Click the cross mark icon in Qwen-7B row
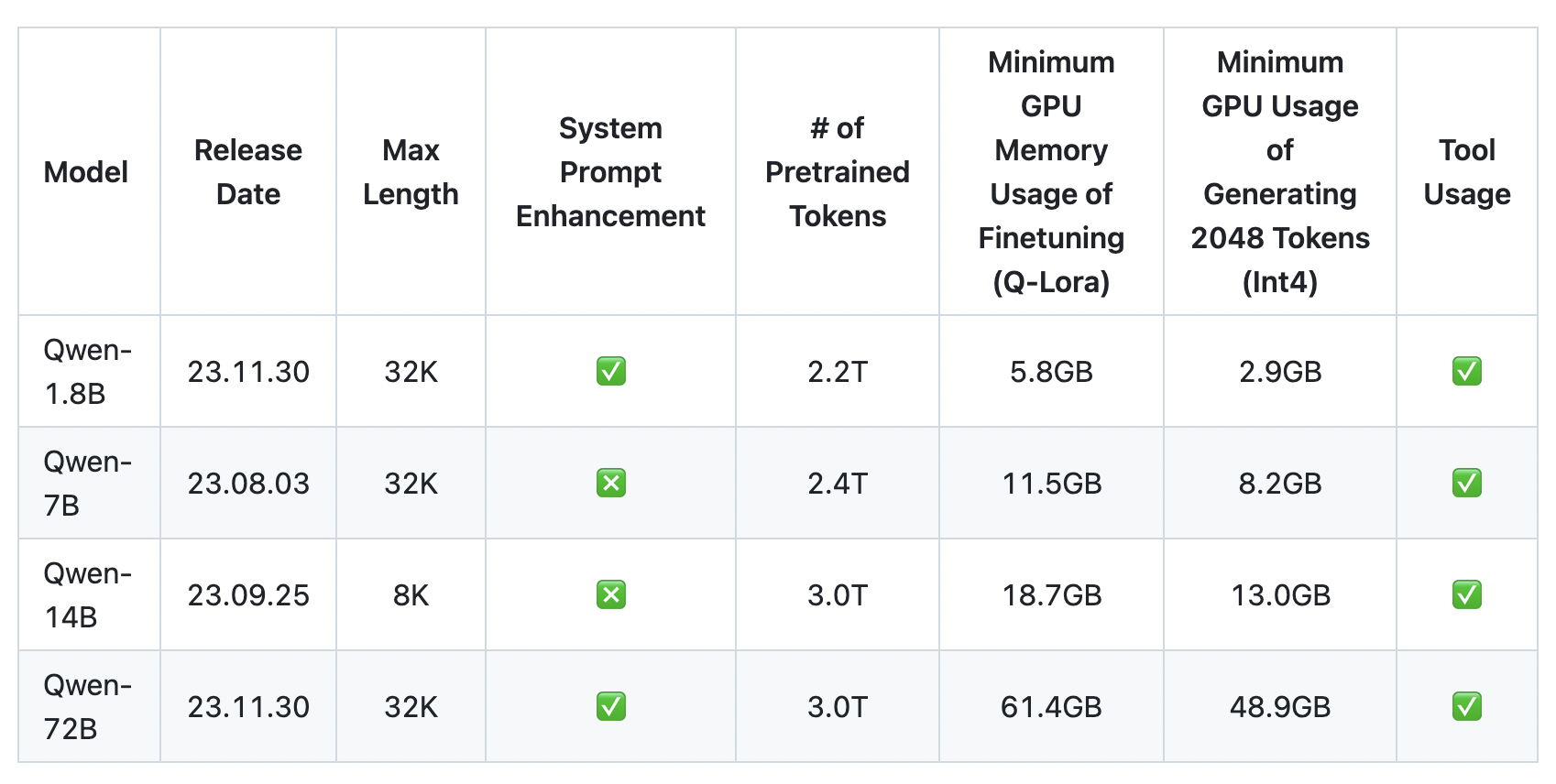The height and width of the screenshot is (784, 1556). tap(611, 484)
